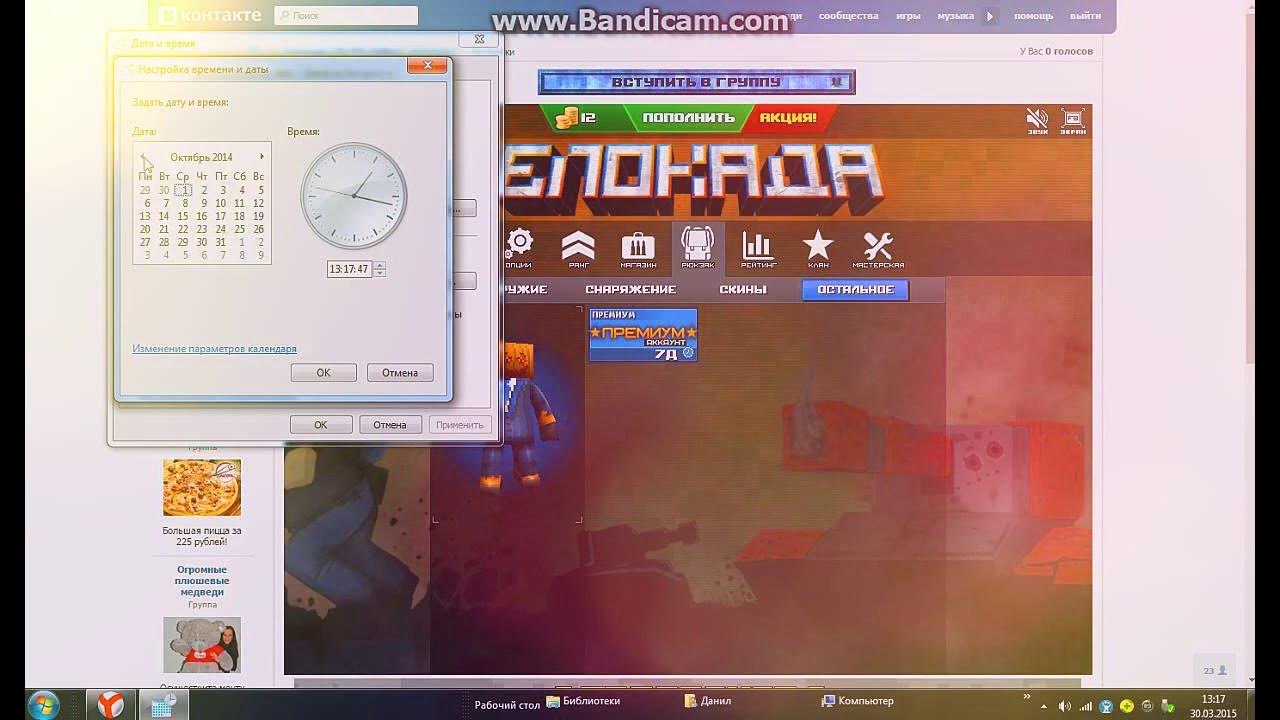Open the Ранг chevrons icon
The height and width of the screenshot is (720, 1280).
(578, 248)
